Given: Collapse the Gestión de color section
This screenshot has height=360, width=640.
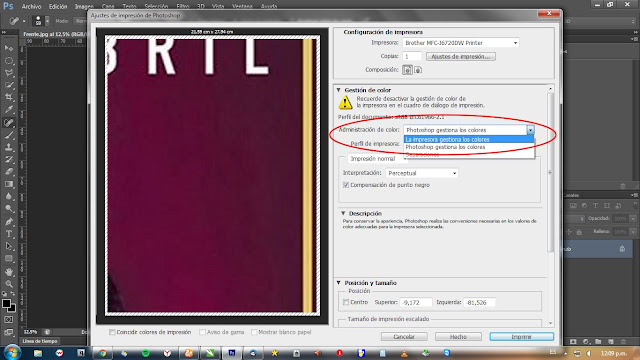Looking at the screenshot, I should coord(338,90).
